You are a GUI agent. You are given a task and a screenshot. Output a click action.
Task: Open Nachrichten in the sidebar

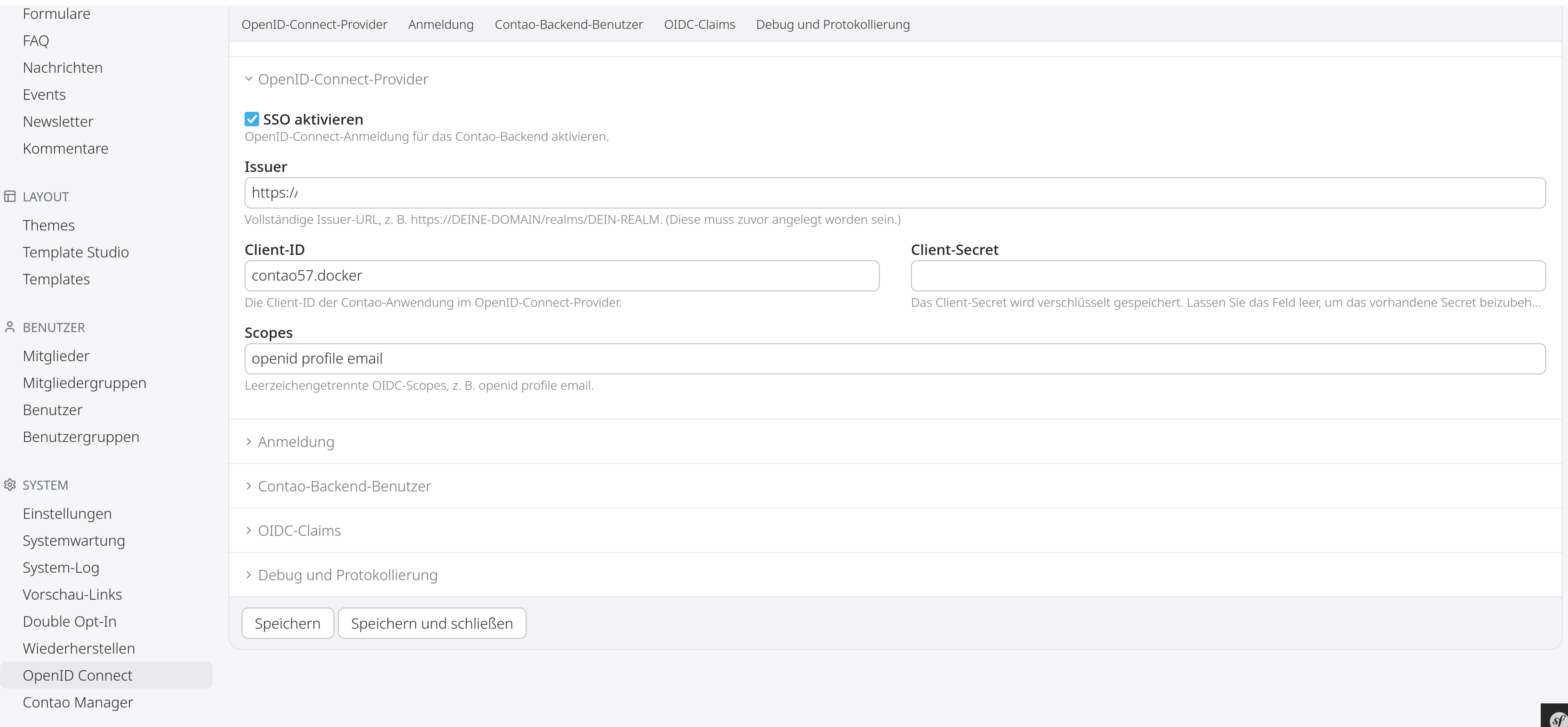[x=63, y=68]
